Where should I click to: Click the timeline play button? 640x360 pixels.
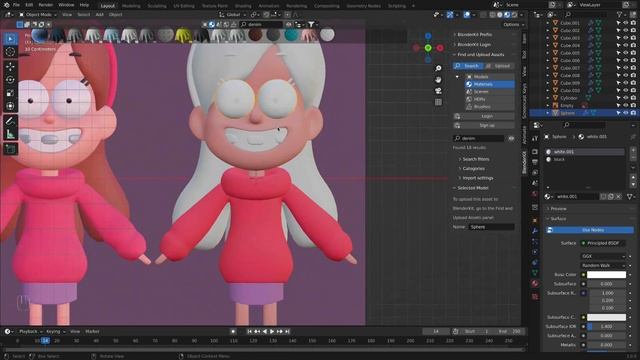pyautogui.click(x=272, y=332)
